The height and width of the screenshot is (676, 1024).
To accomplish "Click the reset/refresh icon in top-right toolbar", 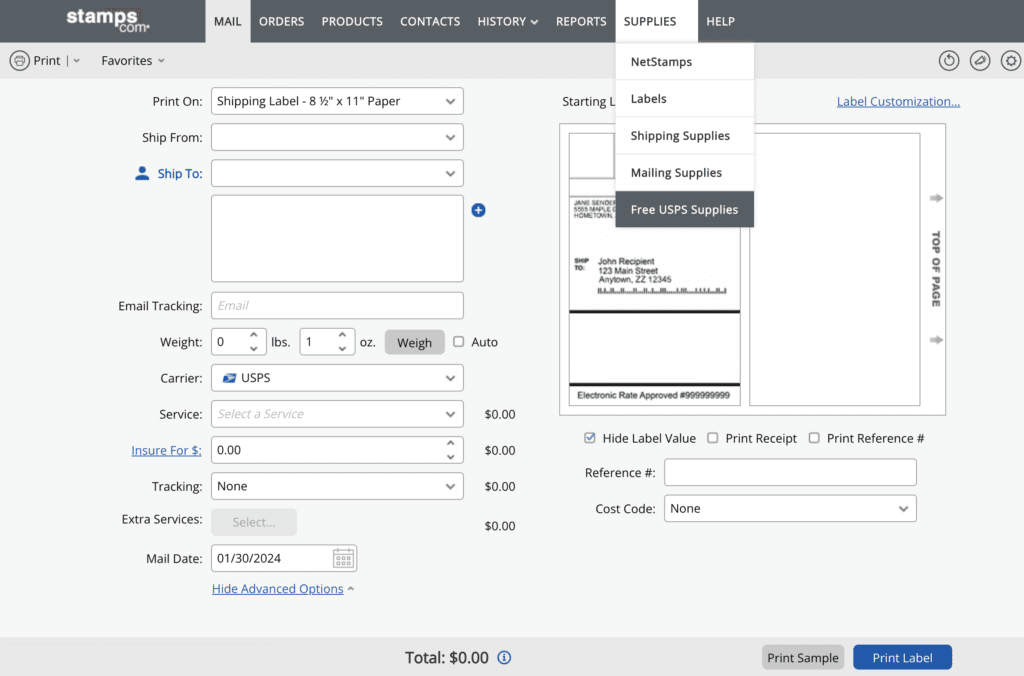I will point(949,61).
